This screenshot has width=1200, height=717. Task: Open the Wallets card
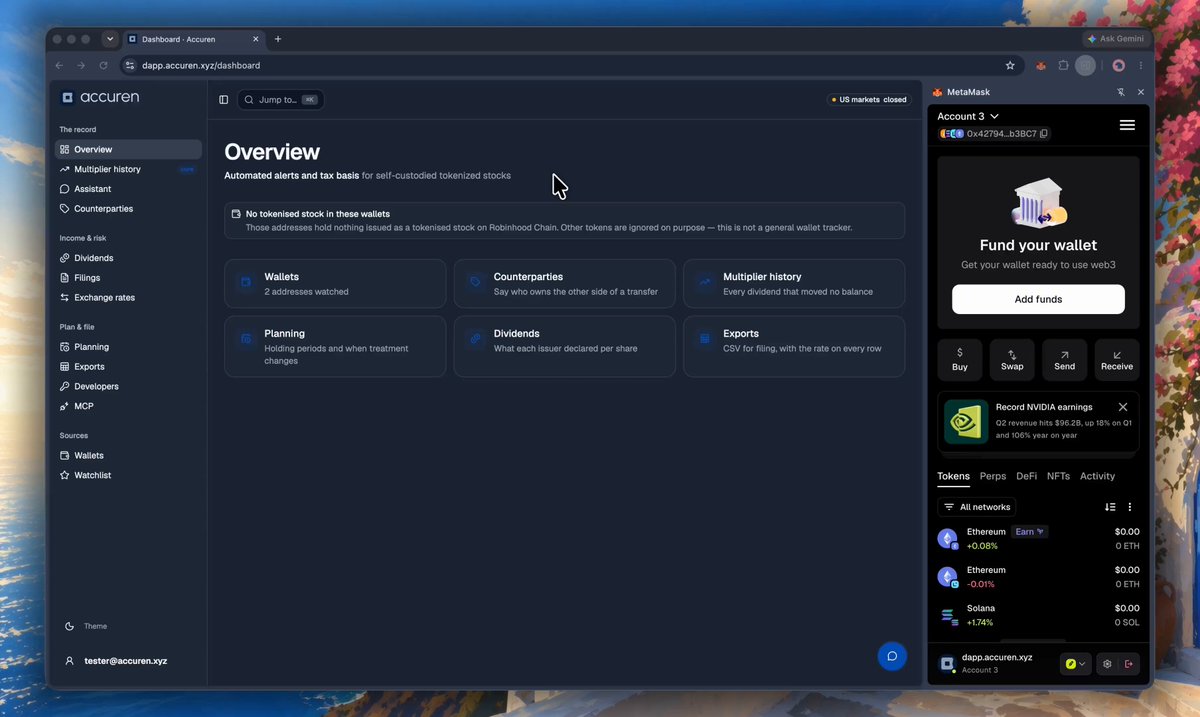335,284
